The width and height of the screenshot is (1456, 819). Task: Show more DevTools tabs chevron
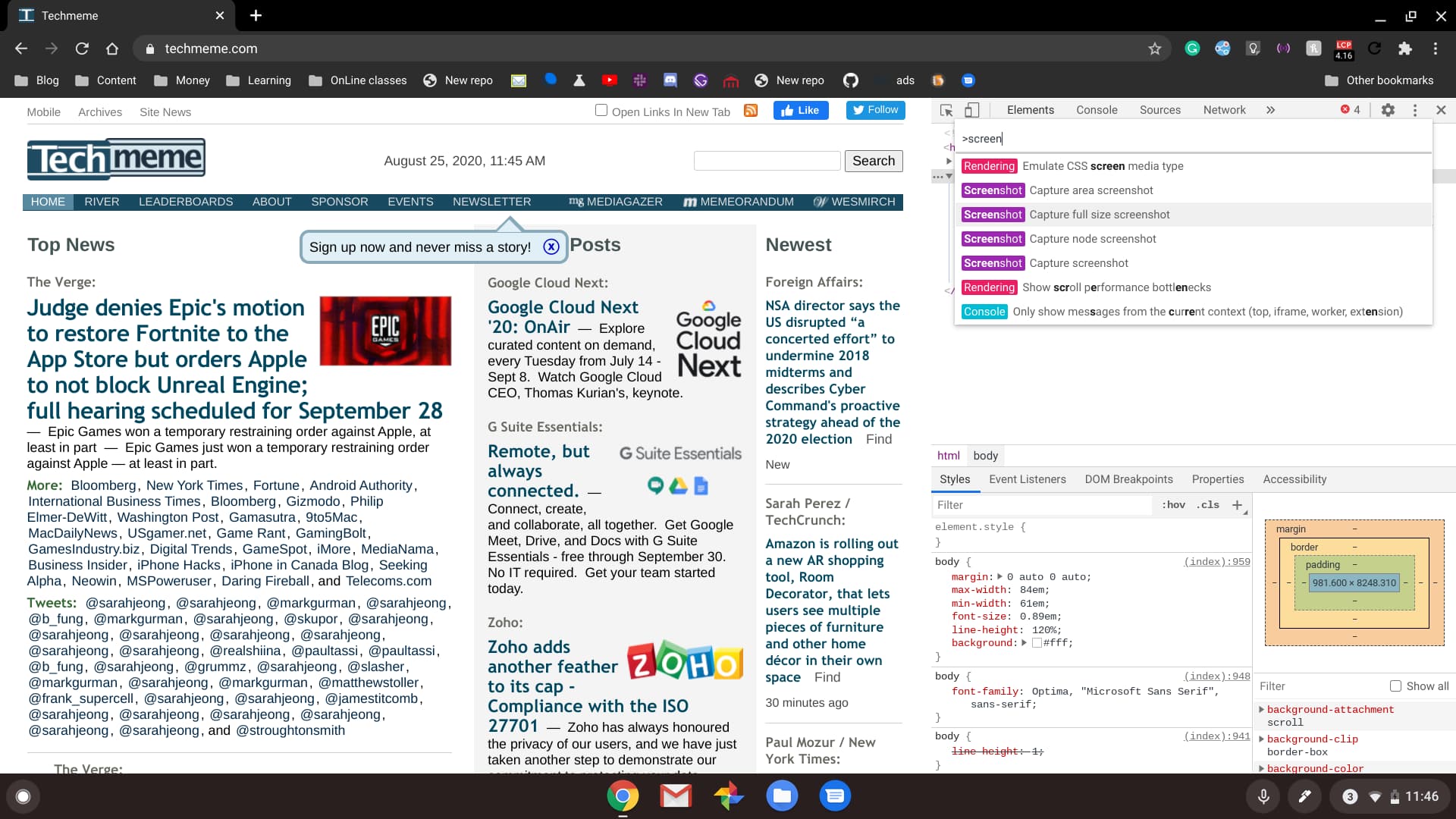click(1270, 110)
